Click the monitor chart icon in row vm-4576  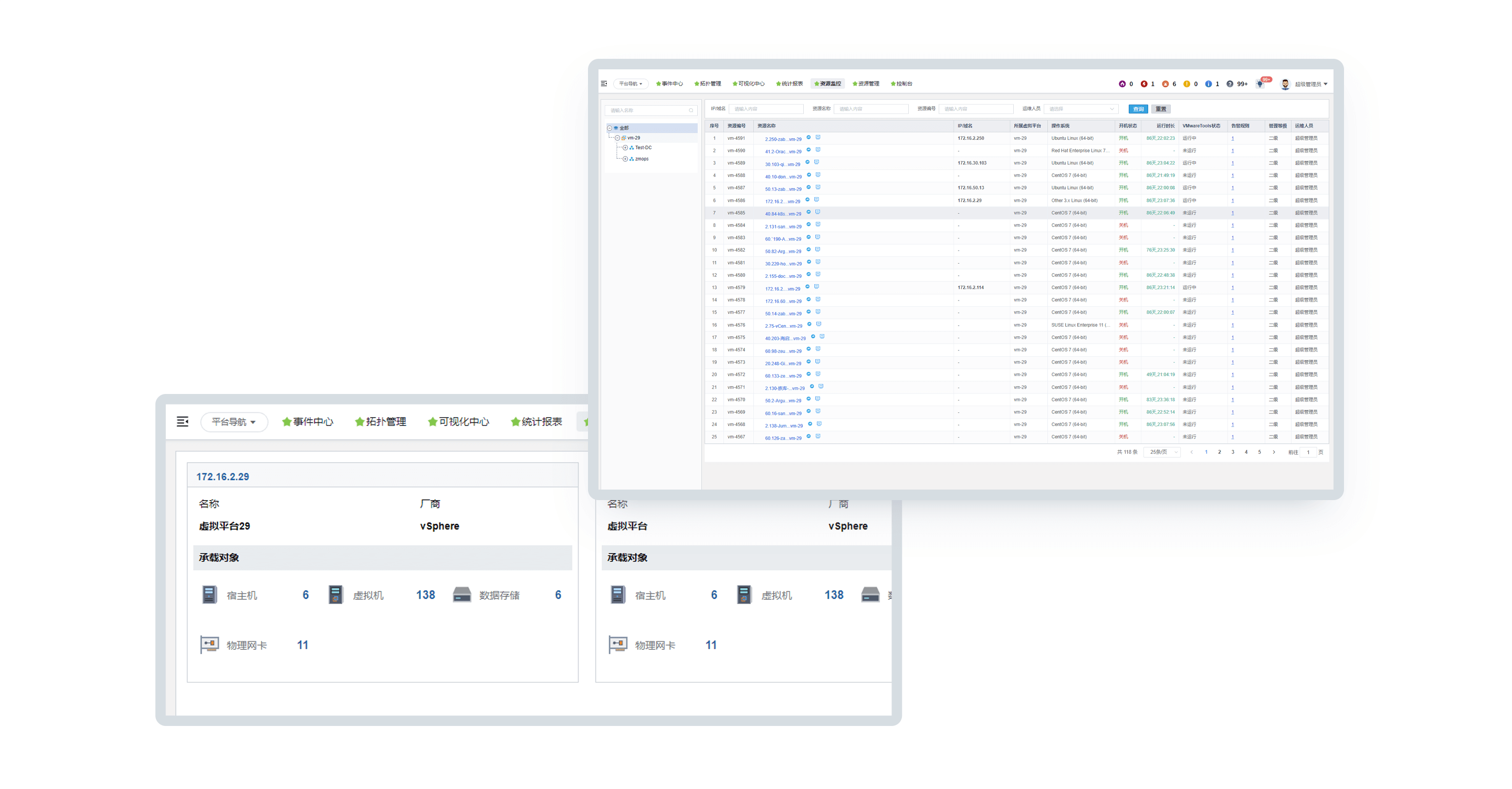[x=819, y=324]
